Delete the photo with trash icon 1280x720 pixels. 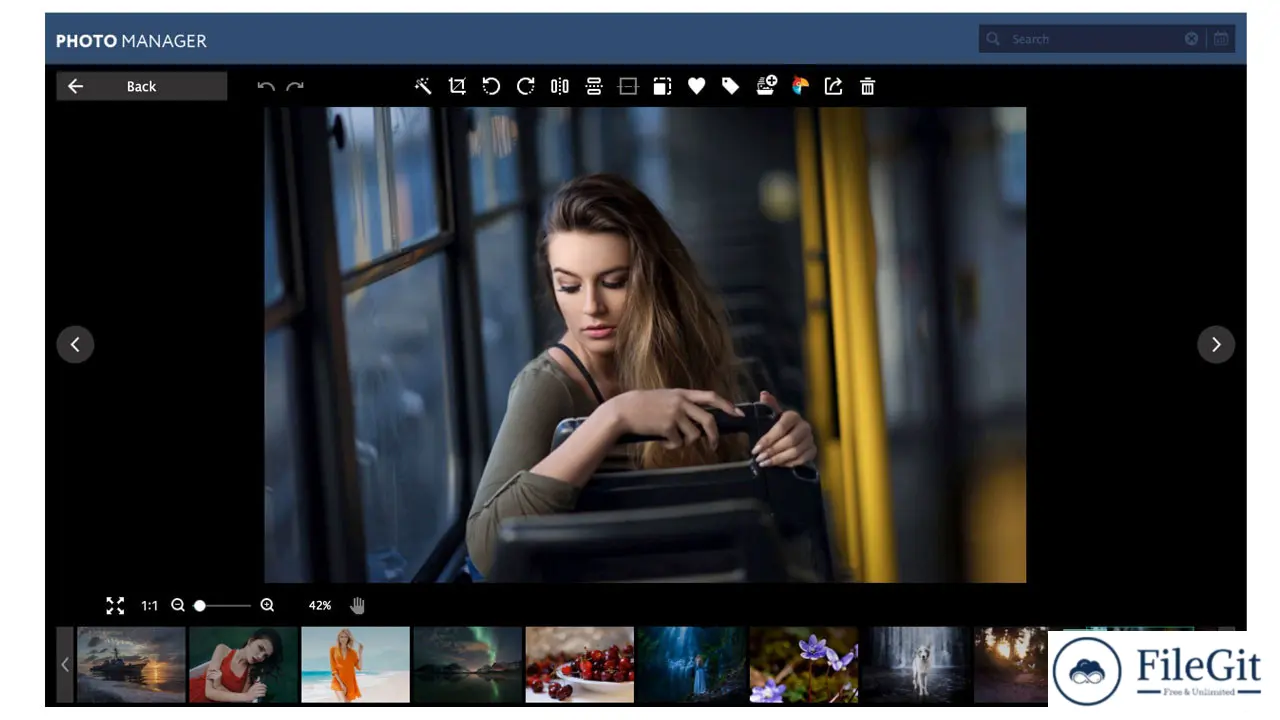[x=868, y=87]
